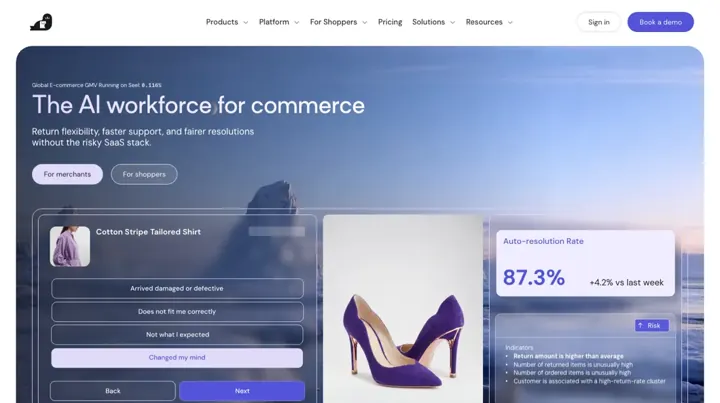Click the Auto-resolution Rate heading

(543, 241)
